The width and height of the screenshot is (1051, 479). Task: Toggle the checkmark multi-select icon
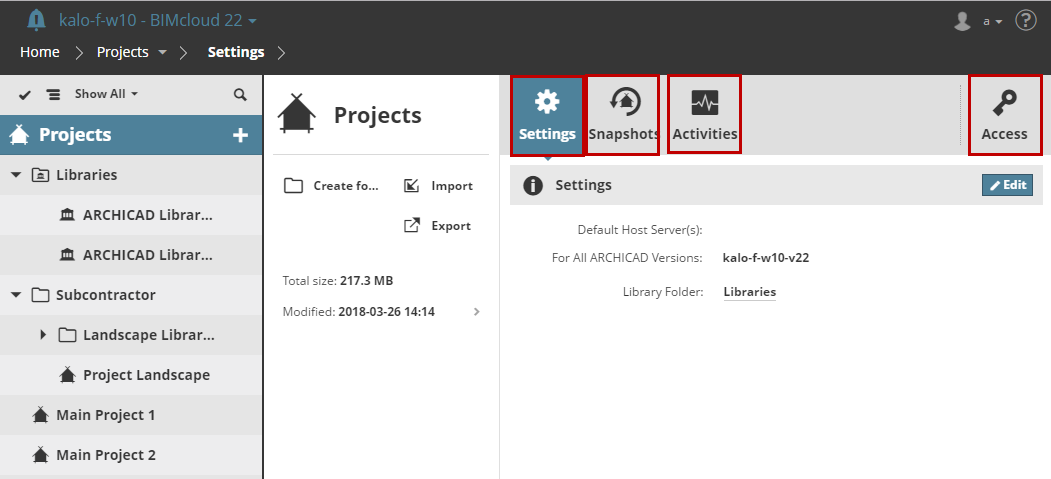tap(25, 94)
